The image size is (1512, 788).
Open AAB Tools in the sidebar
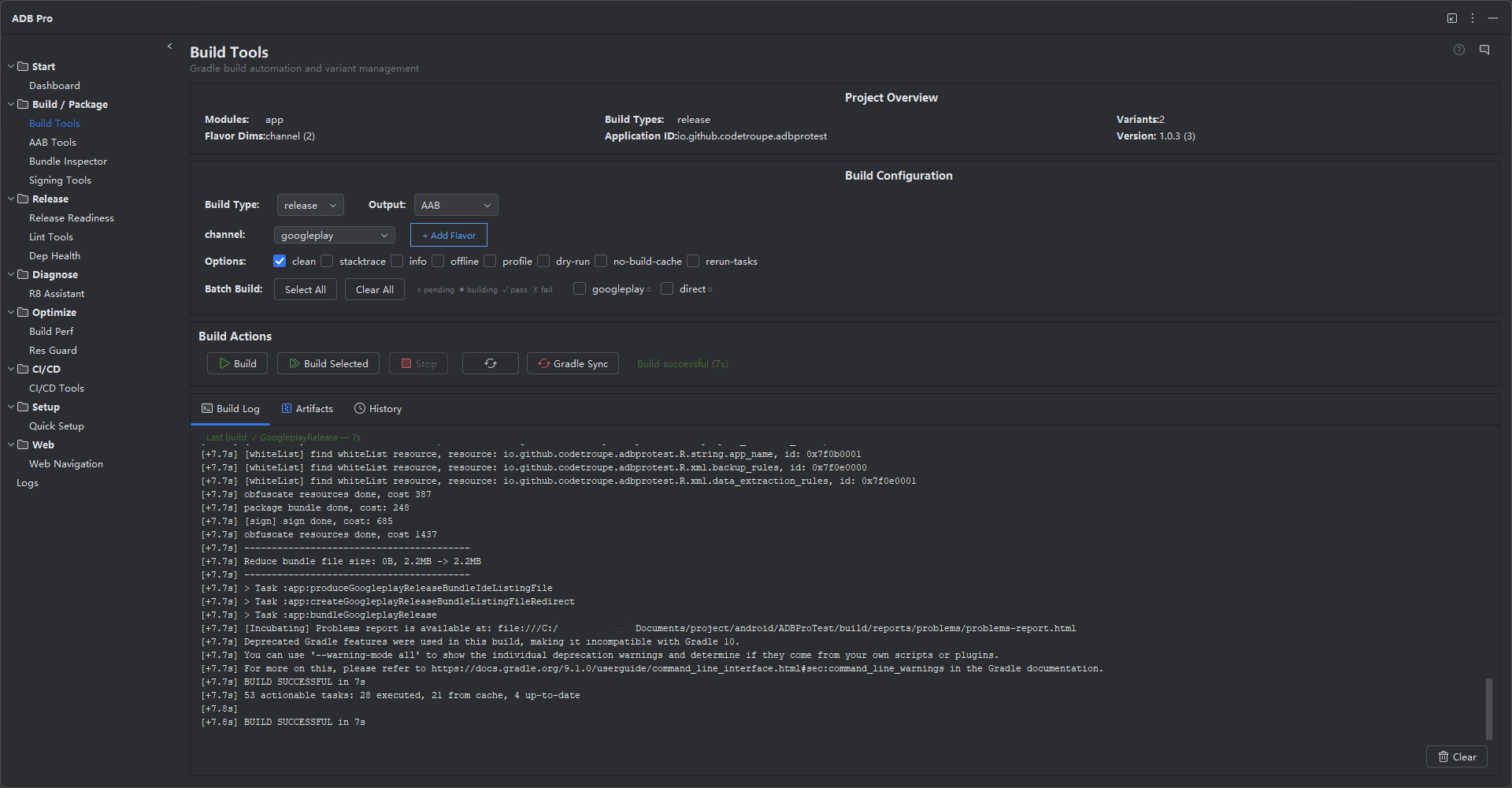click(x=53, y=142)
